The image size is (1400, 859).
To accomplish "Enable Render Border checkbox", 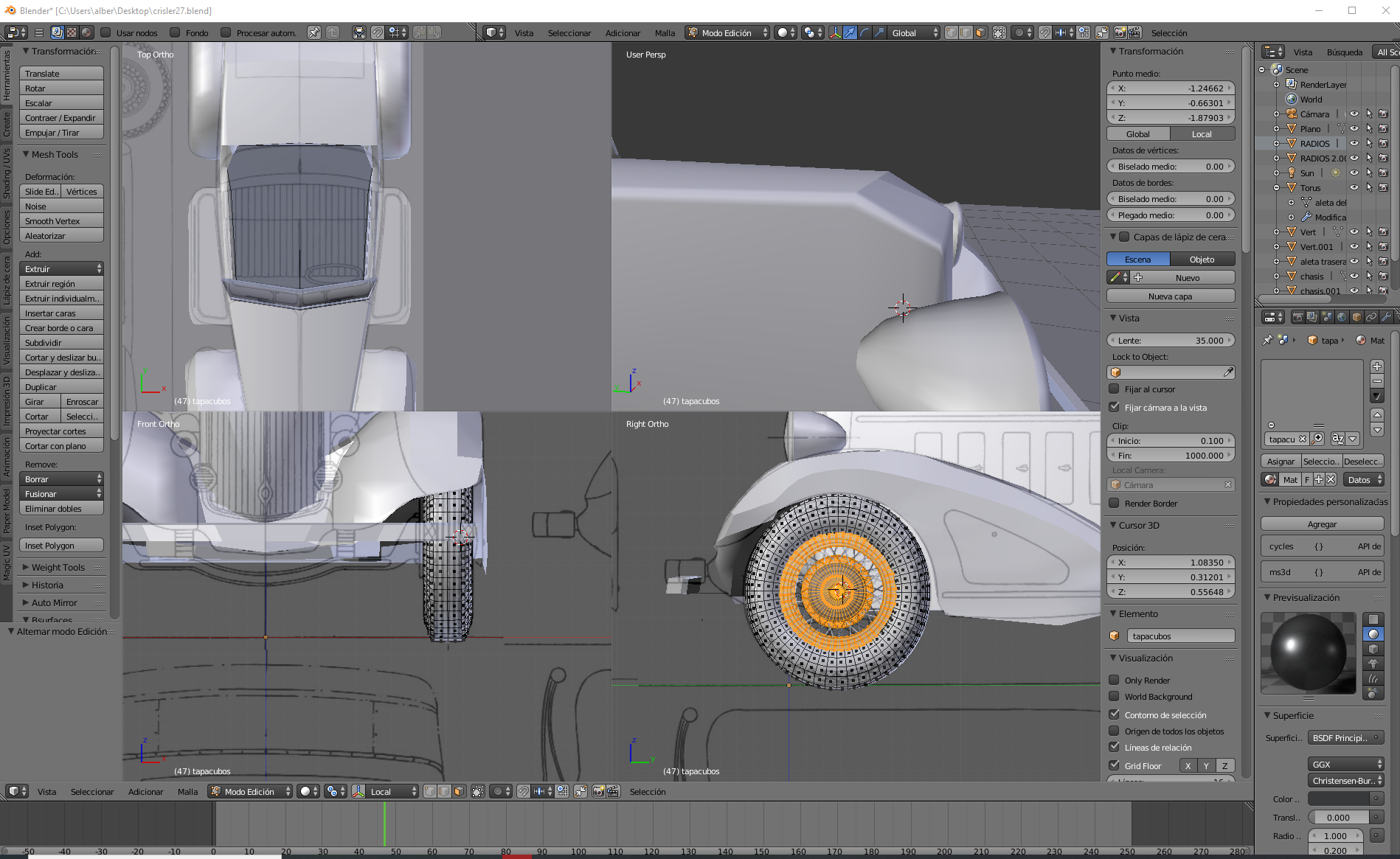I will [x=1114, y=503].
